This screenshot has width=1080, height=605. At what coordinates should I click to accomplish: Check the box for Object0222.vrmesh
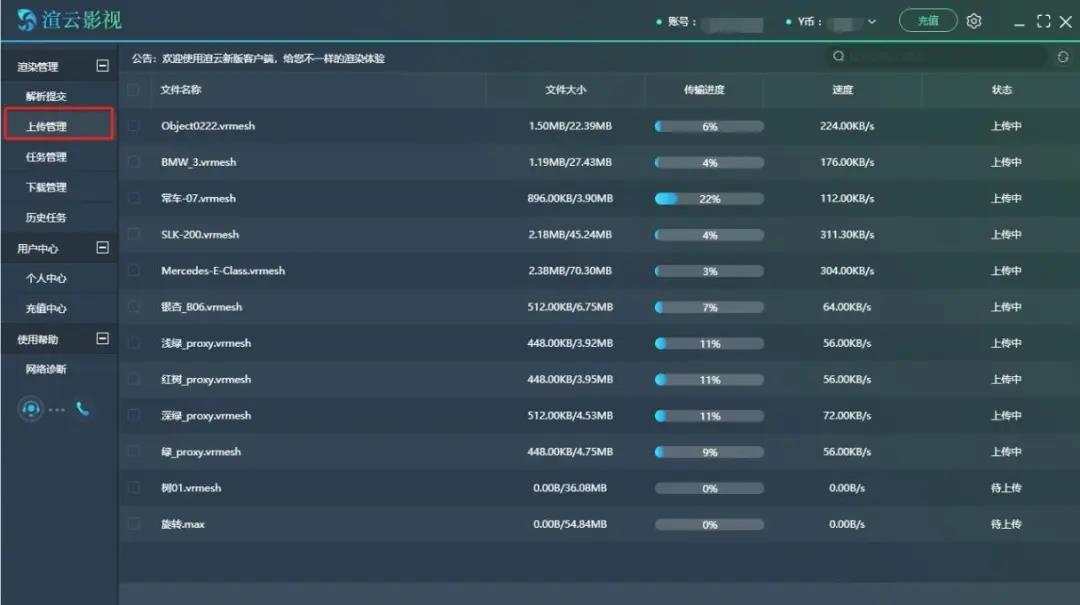pyautogui.click(x=134, y=126)
